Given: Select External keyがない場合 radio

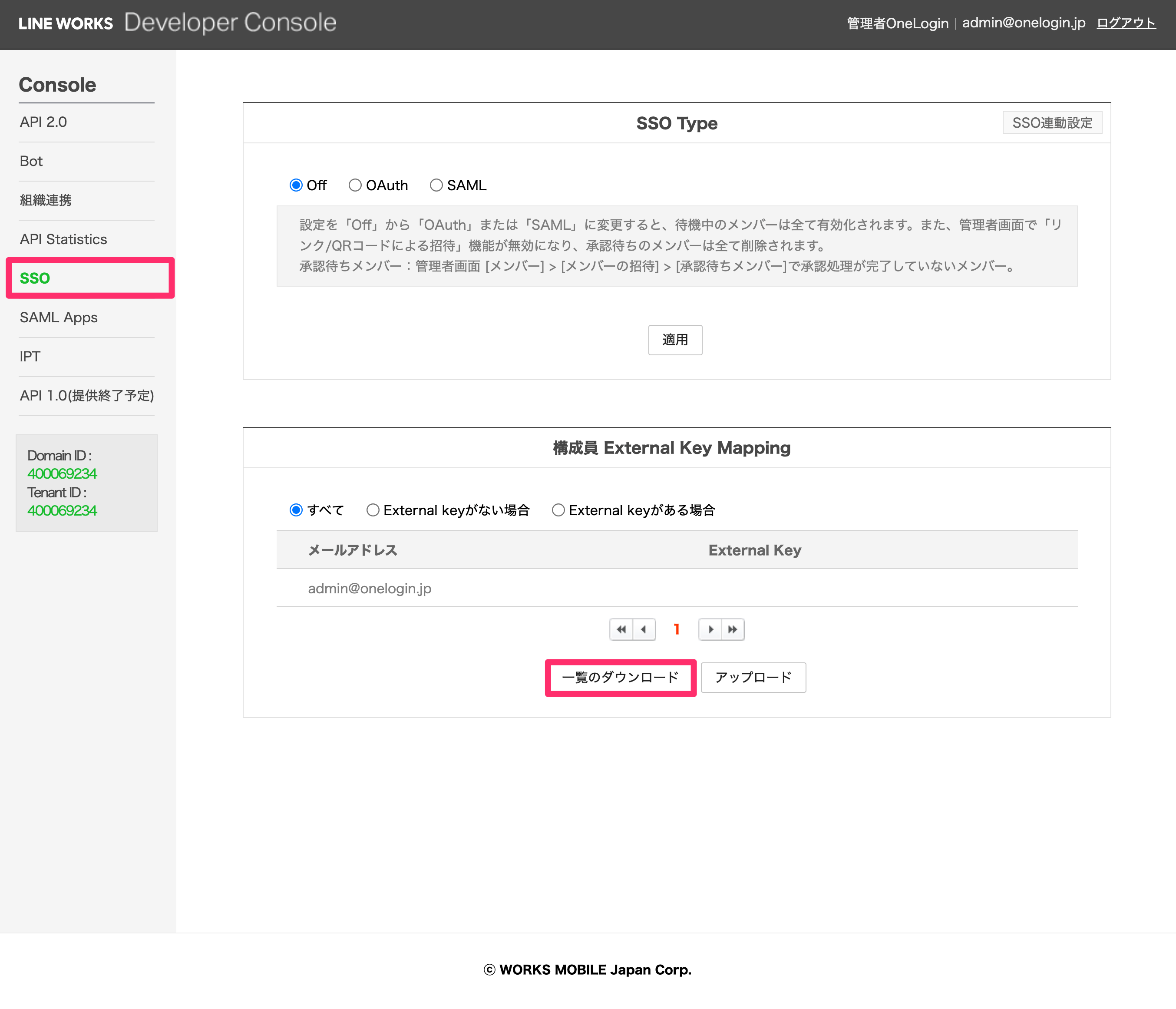Looking at the screenshot, I should (x=372, y=510).
